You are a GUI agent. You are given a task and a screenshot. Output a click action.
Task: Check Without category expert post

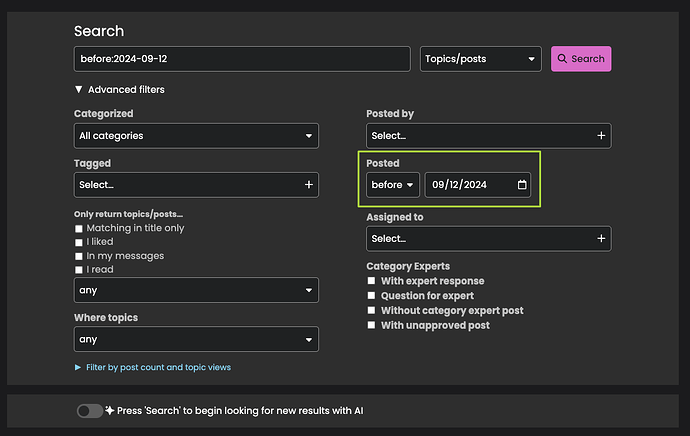(371, 310)
